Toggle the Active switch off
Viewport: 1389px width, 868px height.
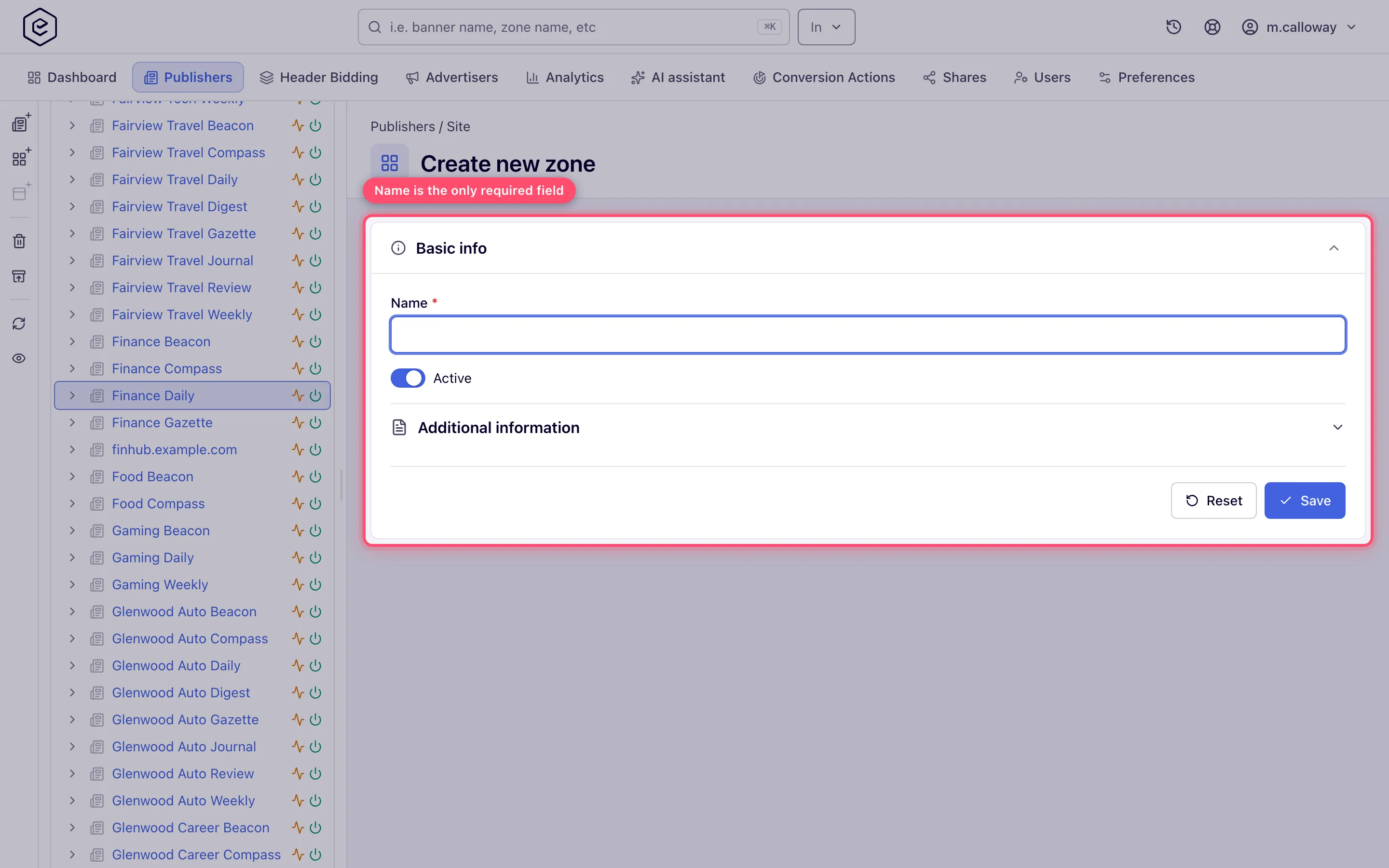408,379
